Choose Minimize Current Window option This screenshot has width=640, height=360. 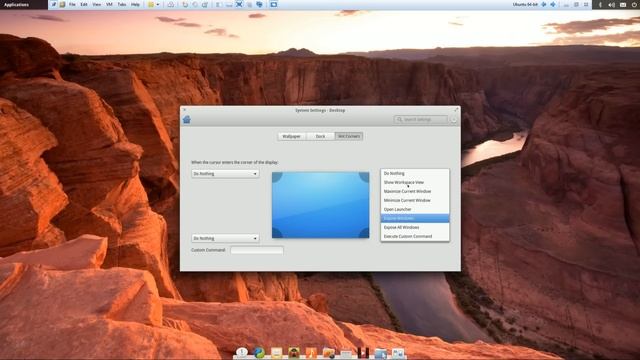click(415, 200)
